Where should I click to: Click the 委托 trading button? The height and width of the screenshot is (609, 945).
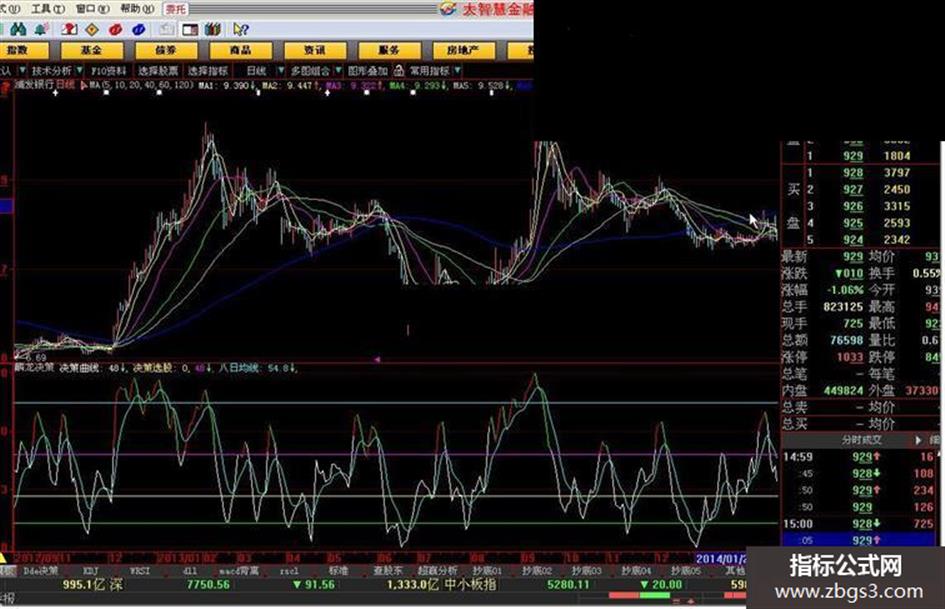click(x=176, y=9)
